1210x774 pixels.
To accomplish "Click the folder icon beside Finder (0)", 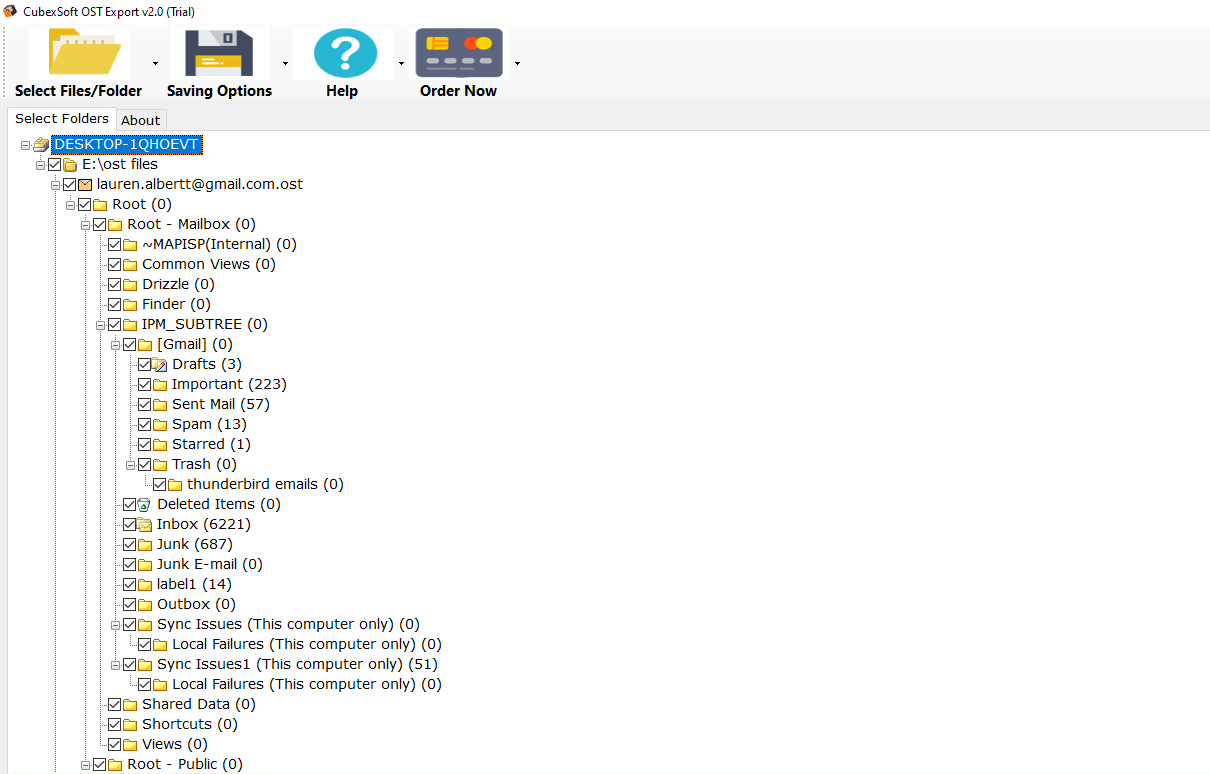I will [x=130, y=305].
